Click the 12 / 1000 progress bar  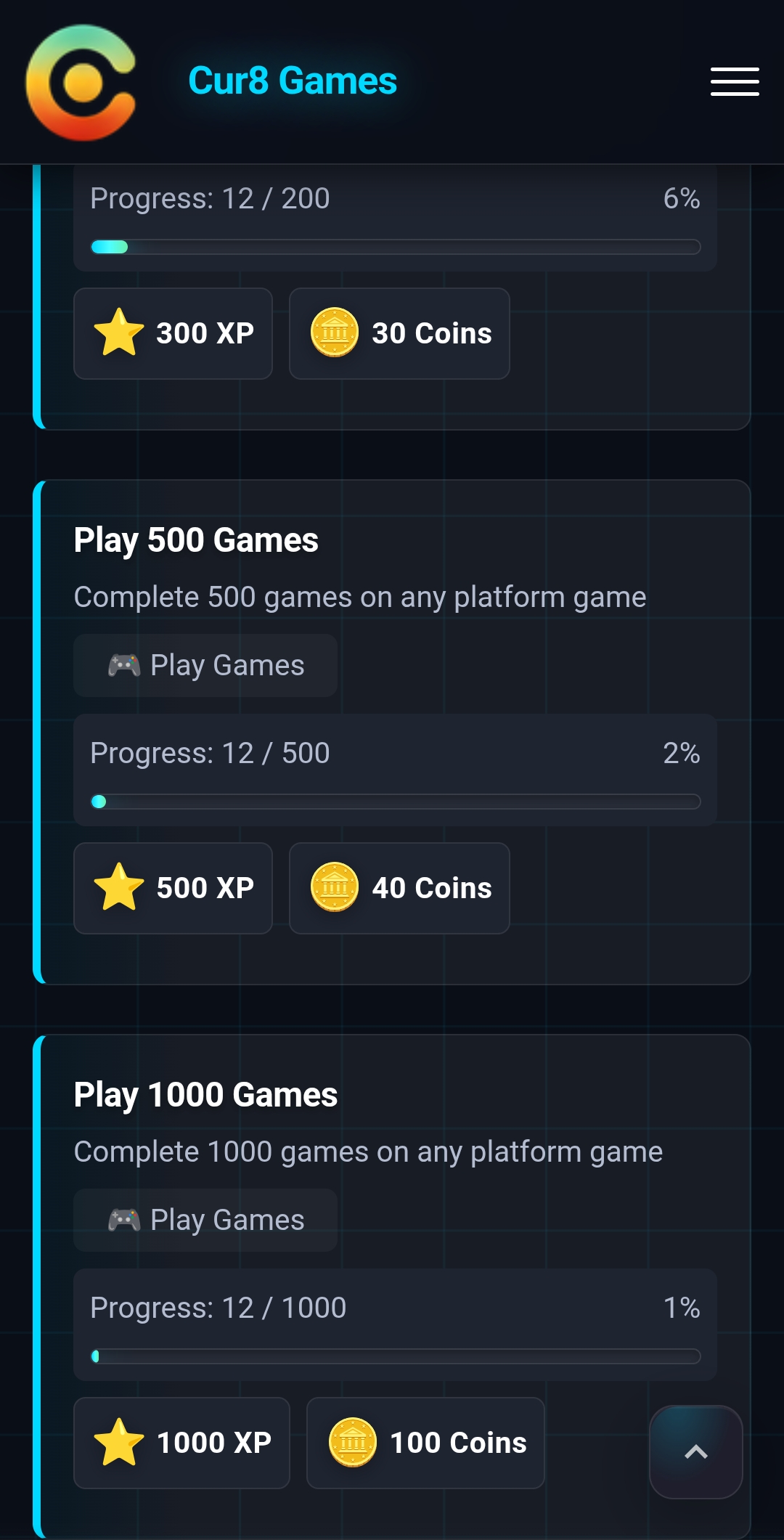pos(395,1356)
